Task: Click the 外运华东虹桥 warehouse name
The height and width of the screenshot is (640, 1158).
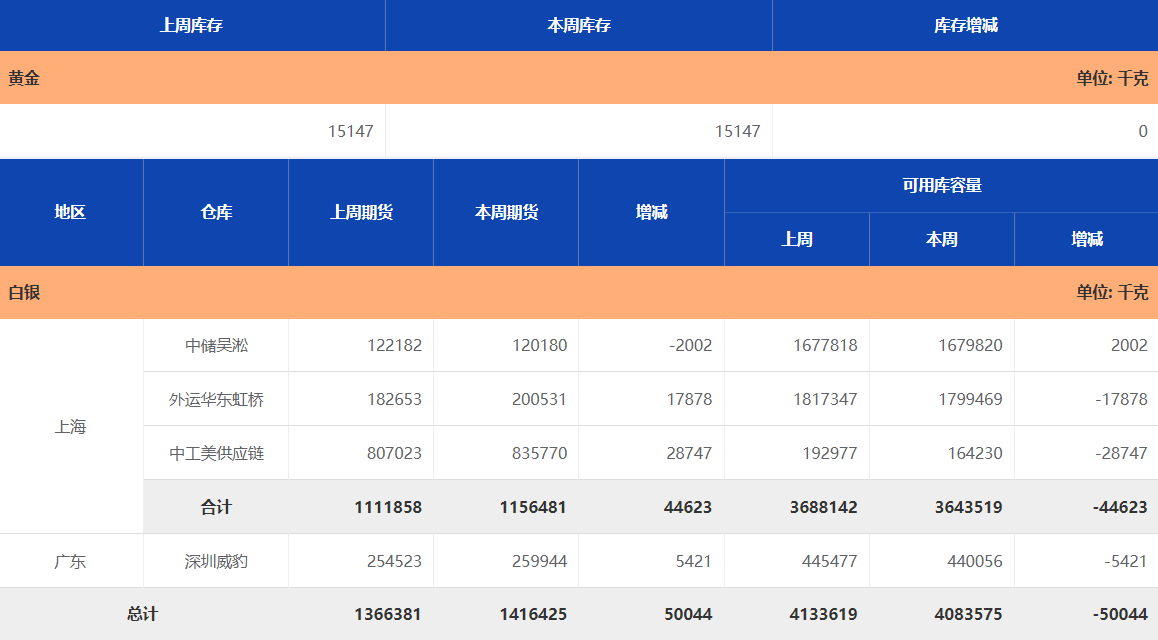Action: pos(216,400)
